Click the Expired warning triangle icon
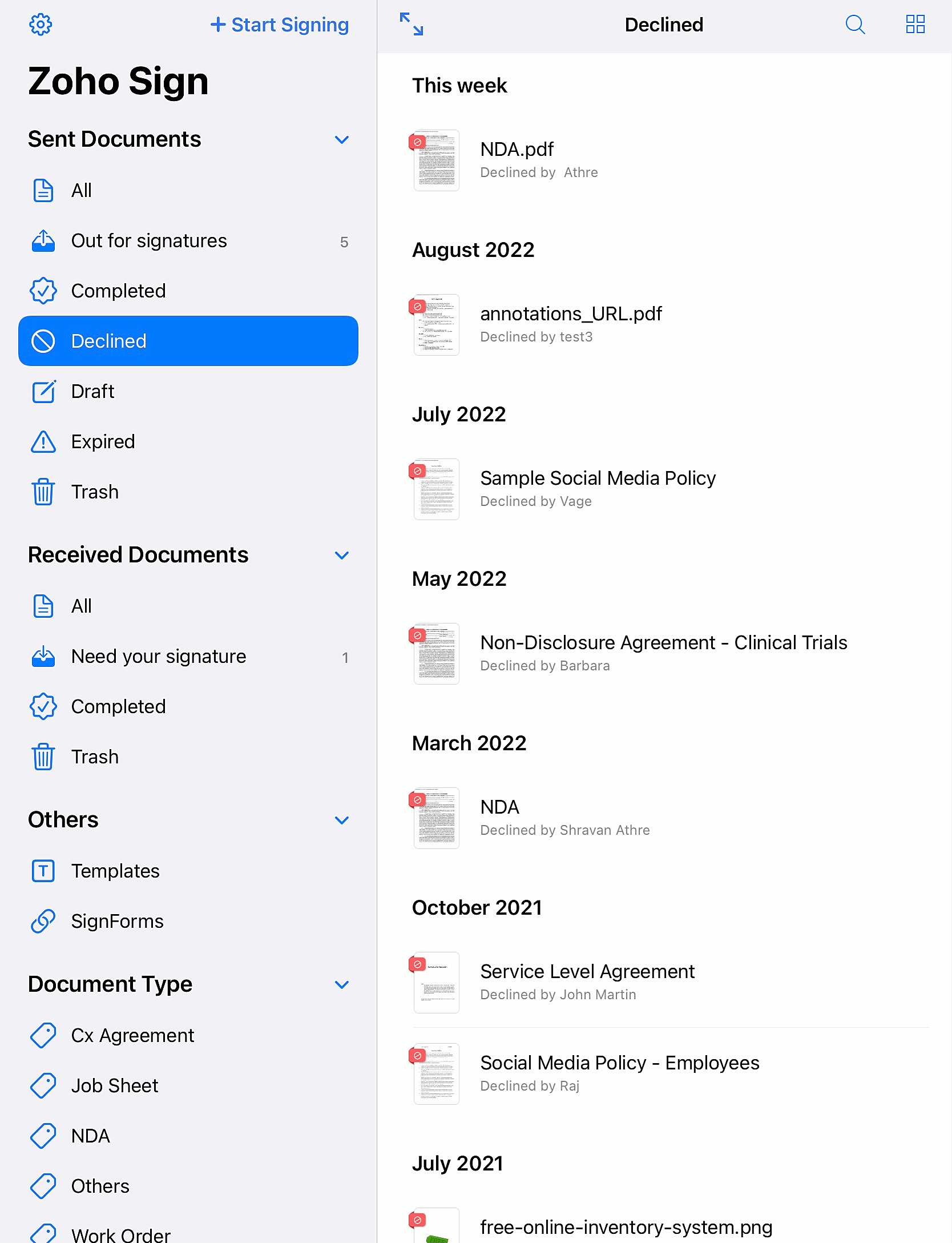The height and width of the screenshot is (1243, 952). pos(43,441)
